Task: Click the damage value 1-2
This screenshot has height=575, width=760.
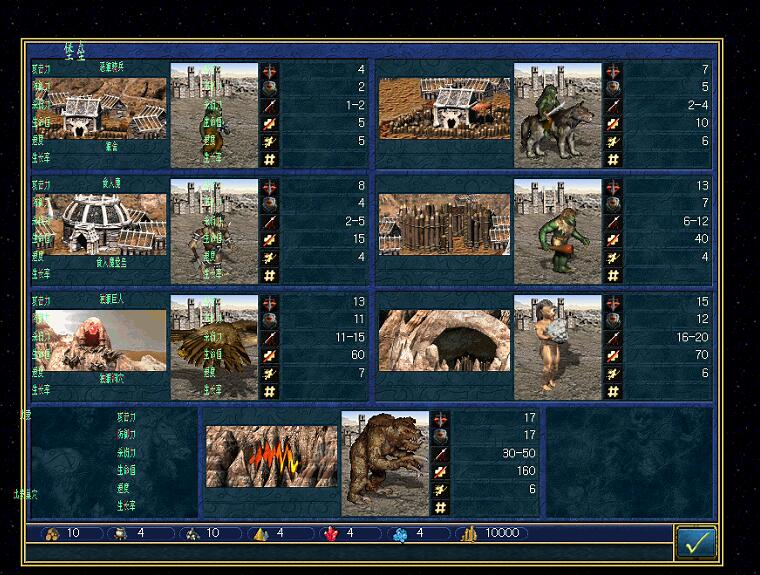Action: click(x=355, y=105)
